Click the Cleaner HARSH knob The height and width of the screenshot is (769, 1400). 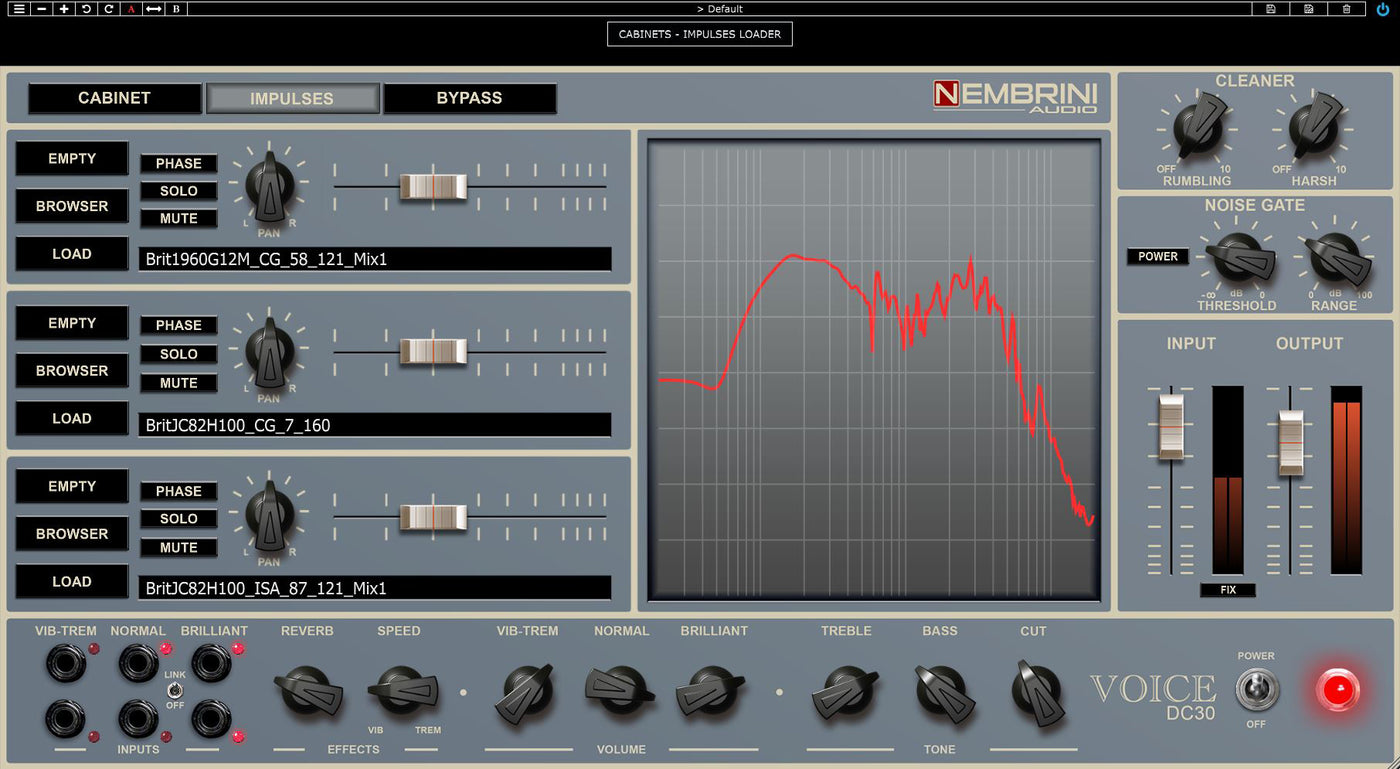coord(1314,128)
